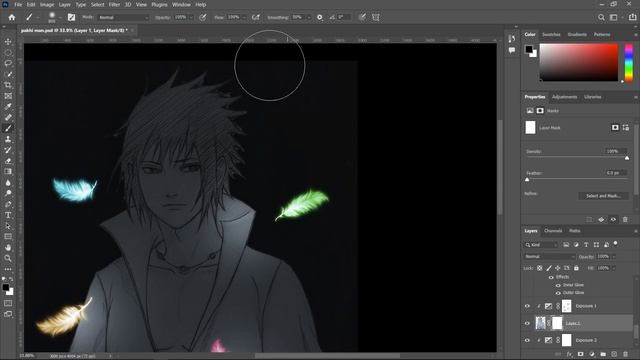Click the Density slider track
The width and height of the screenshot is (640, 360).
[576, 158]
